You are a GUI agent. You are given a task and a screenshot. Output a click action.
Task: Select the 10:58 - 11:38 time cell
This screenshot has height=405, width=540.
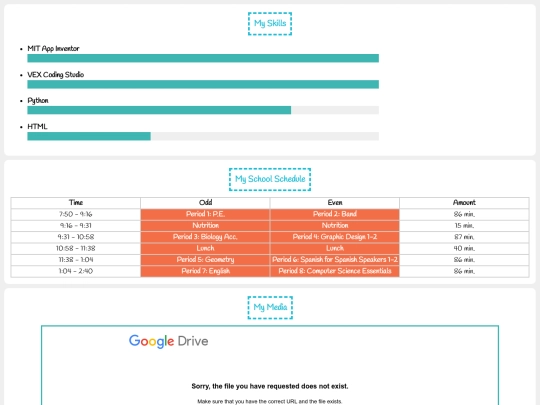pyautogui.click(x=76, y=248)
